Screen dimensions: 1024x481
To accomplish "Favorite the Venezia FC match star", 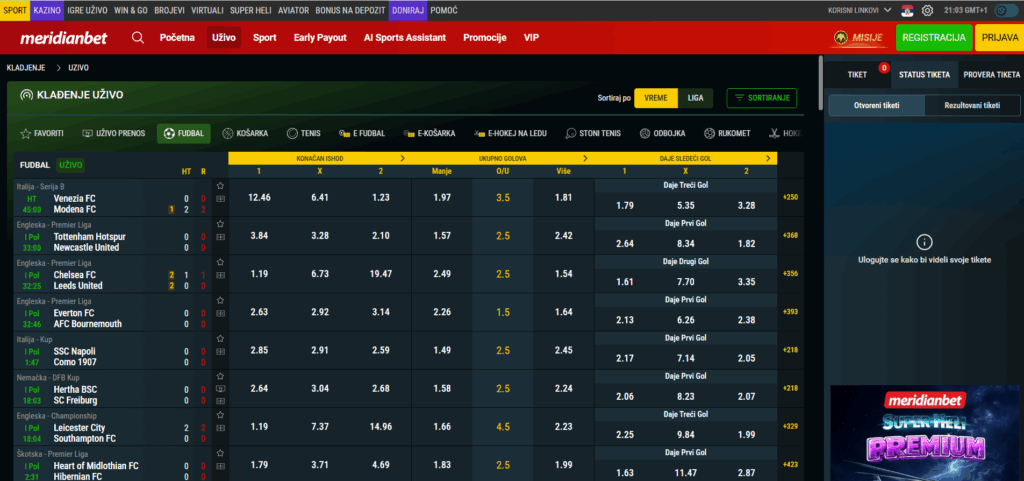I will point(220,186).
